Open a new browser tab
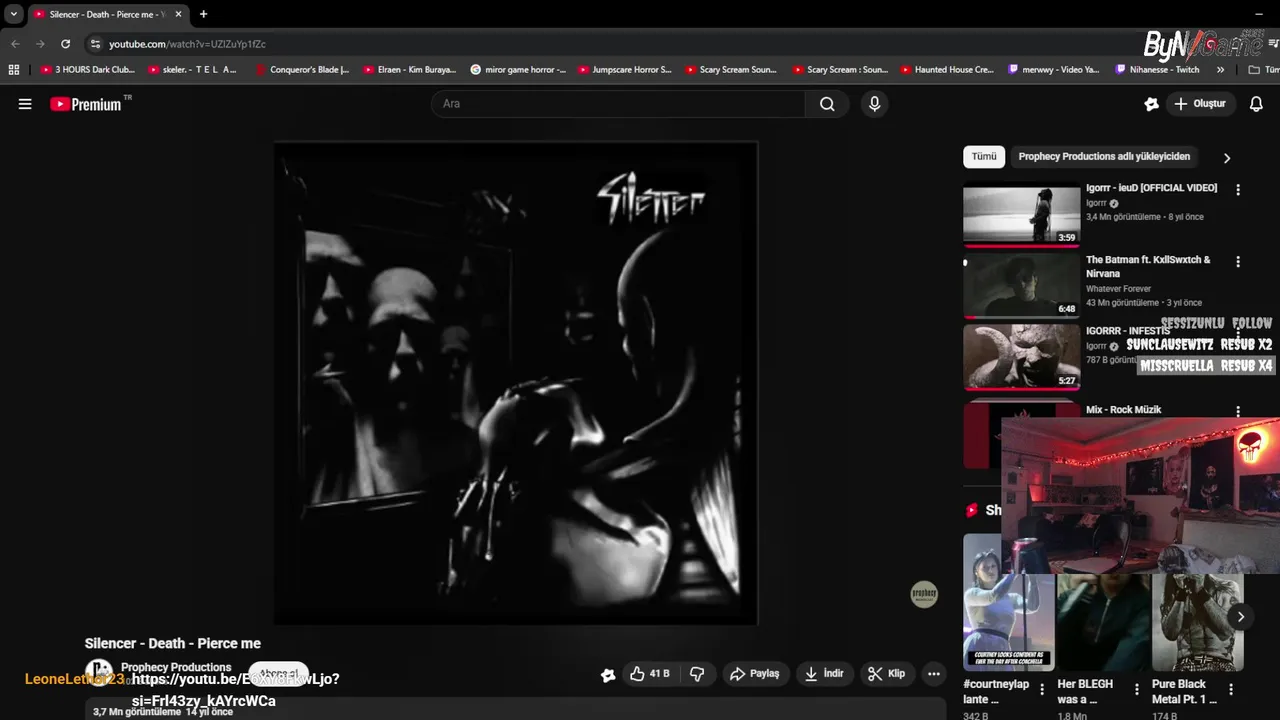The width and height of the screenshot is (1280, 720). (203, 14)
